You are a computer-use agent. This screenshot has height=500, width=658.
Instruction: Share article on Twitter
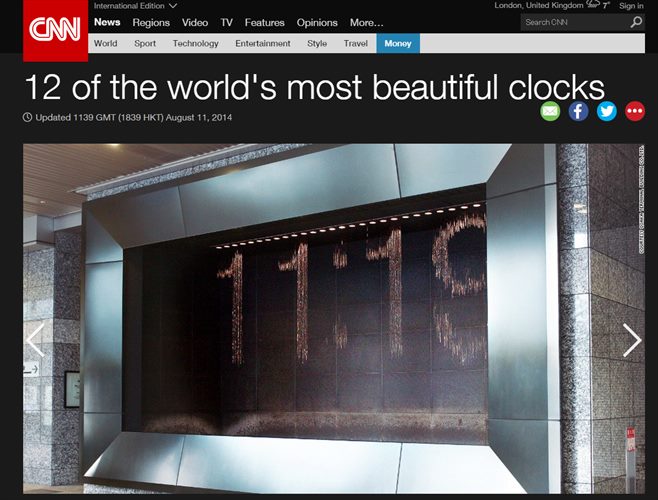(x=606, y=111)
